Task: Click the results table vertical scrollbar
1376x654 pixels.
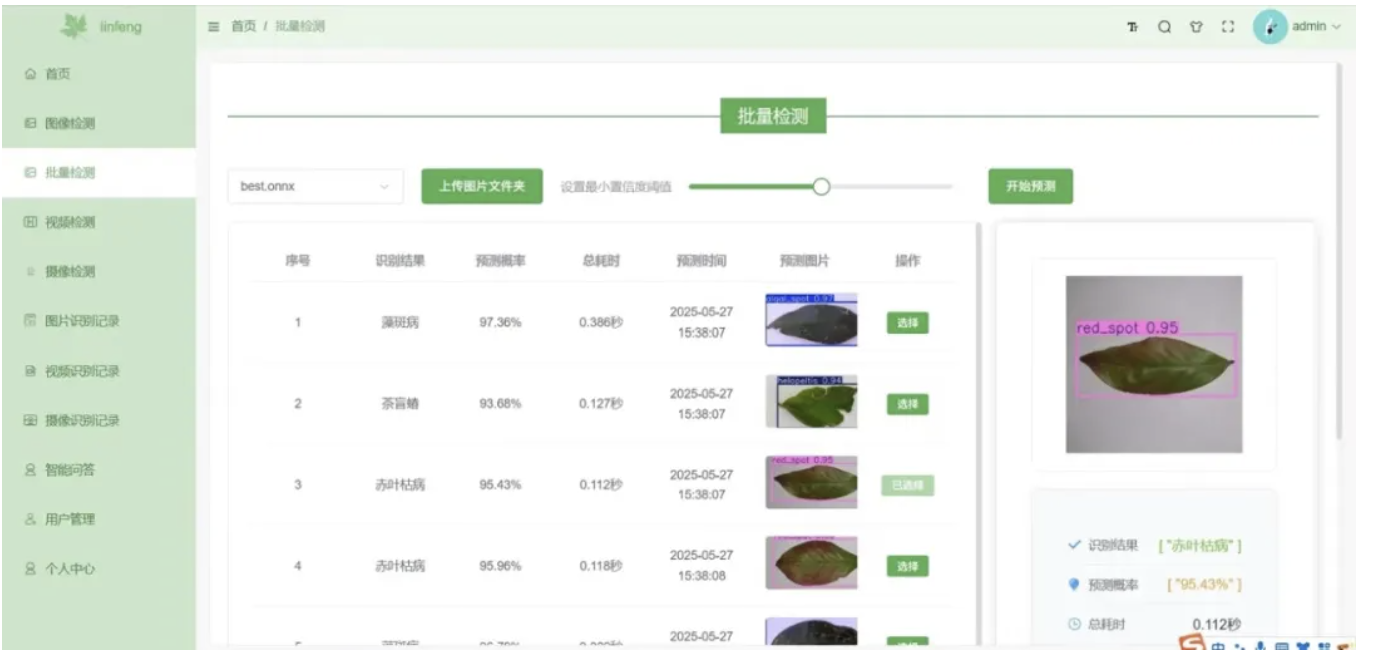Action: coord(978,435)
